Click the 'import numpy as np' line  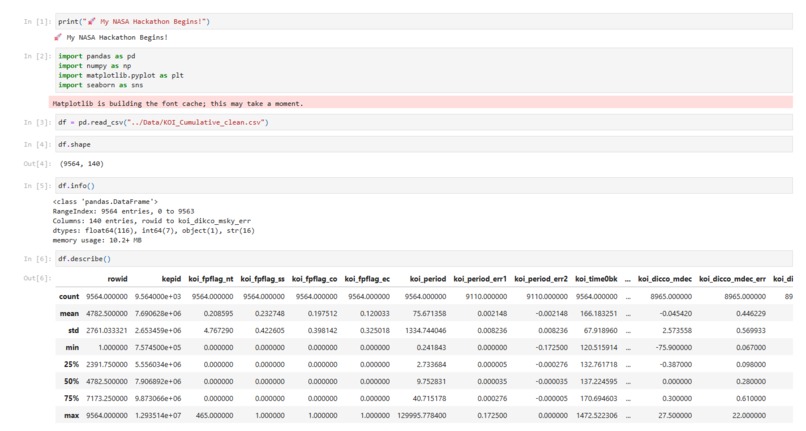click(95, 66)
